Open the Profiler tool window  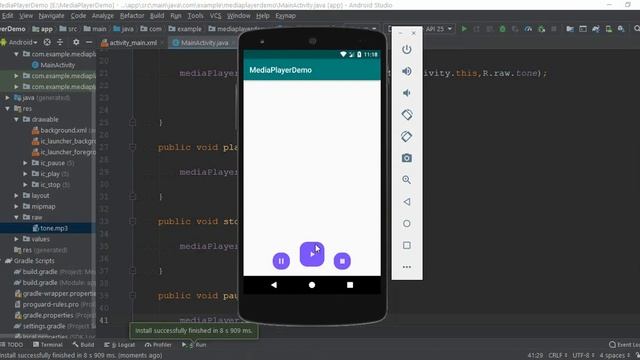[x=158, y=345]
